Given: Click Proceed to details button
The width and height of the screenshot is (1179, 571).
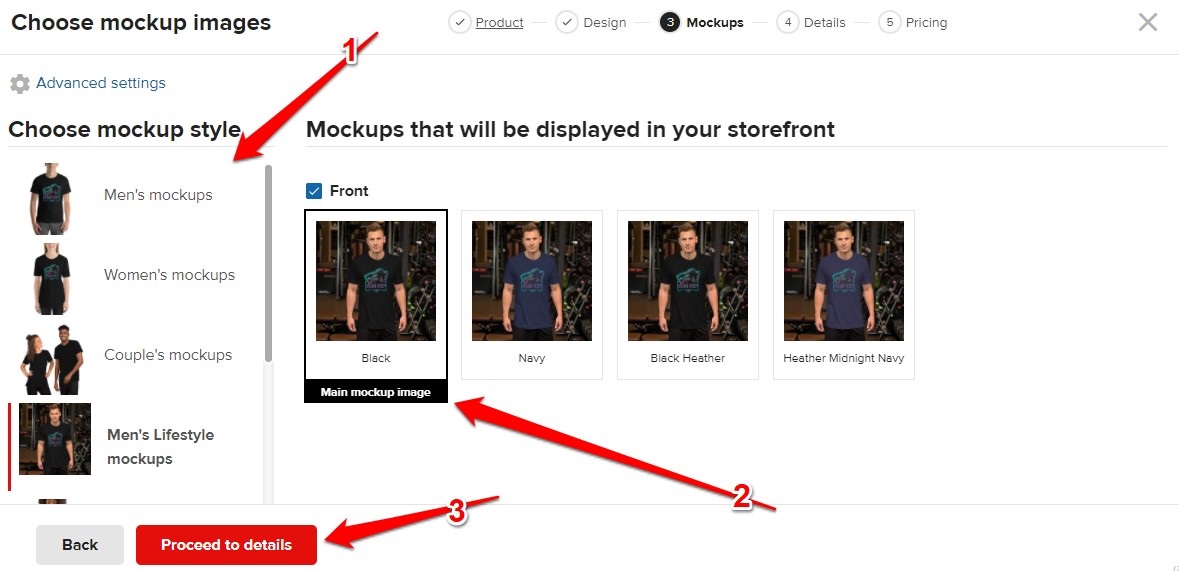Looking at the screenshot, I should pyautogui.click(x=226, y=545).
